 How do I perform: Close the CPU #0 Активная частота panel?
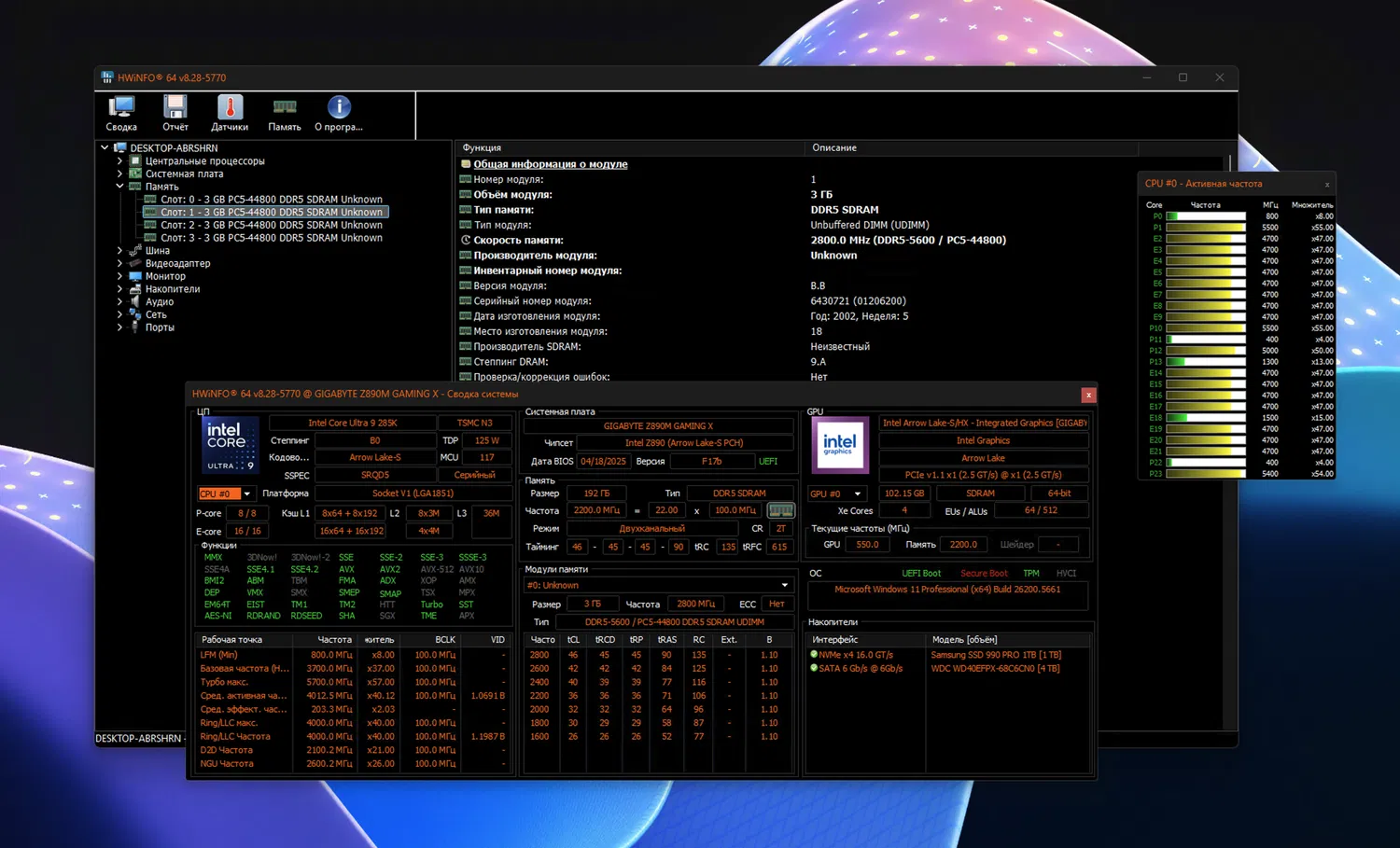(1326, 185)
